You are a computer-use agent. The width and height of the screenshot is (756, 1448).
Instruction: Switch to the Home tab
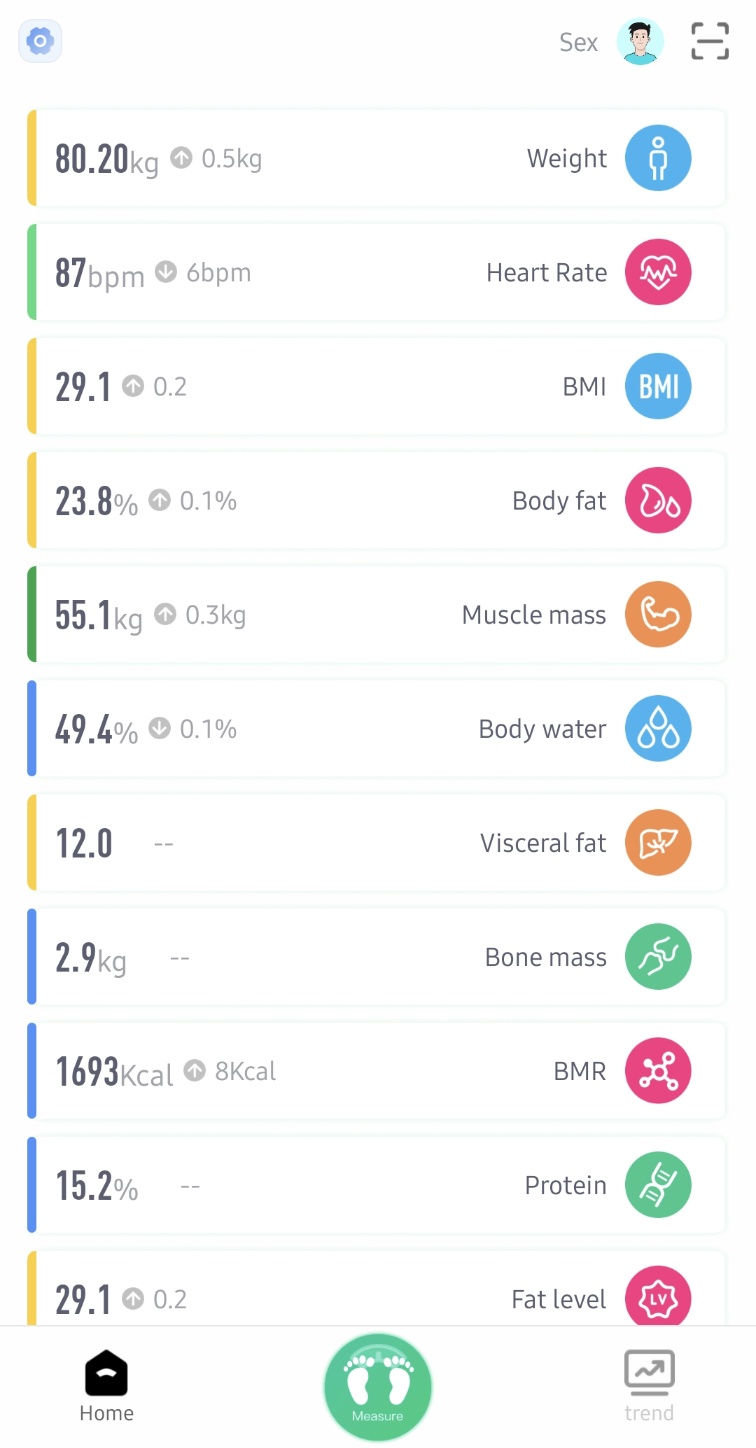pyautogui.click(x=106, y=1387)
